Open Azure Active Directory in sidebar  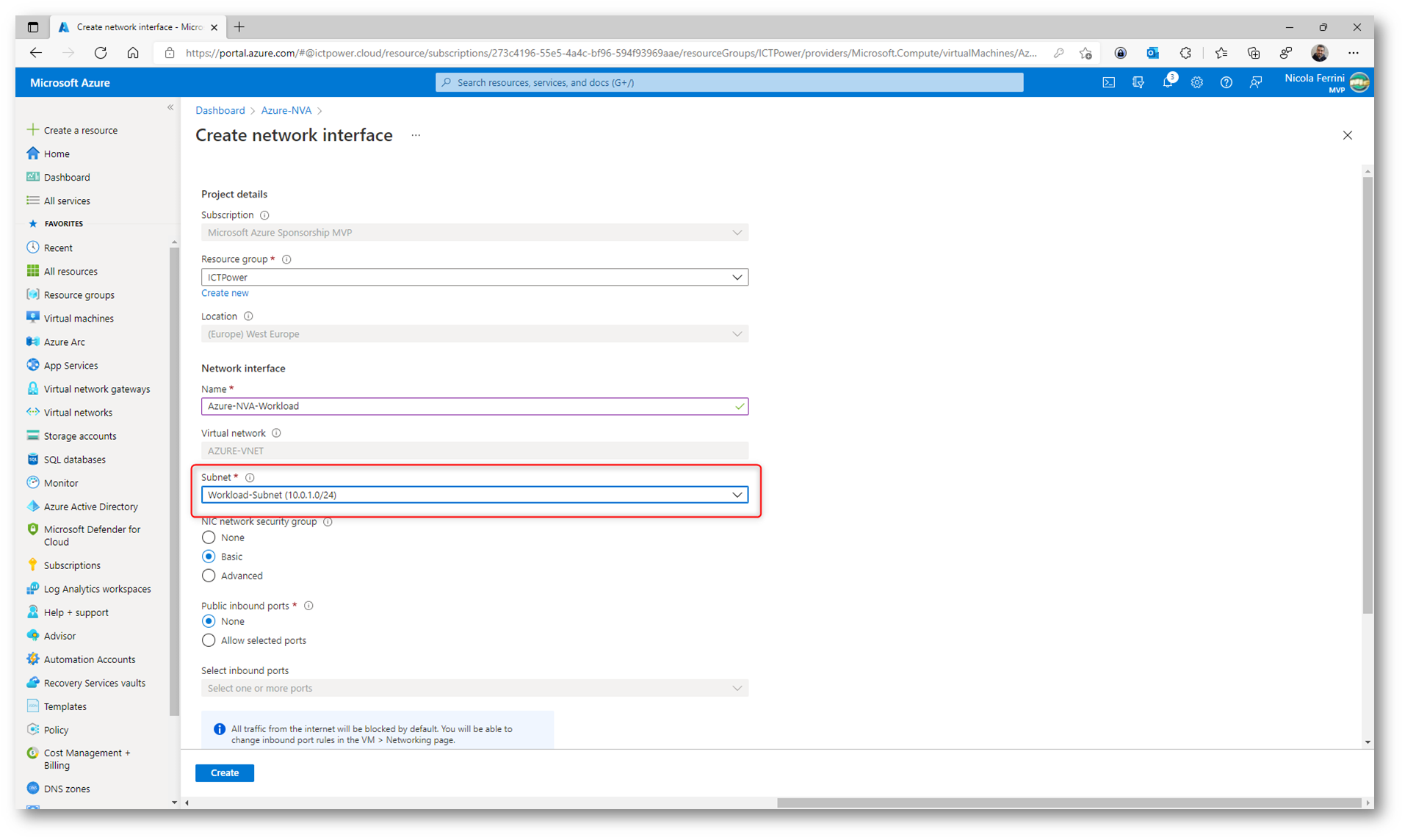pos(90,507)
